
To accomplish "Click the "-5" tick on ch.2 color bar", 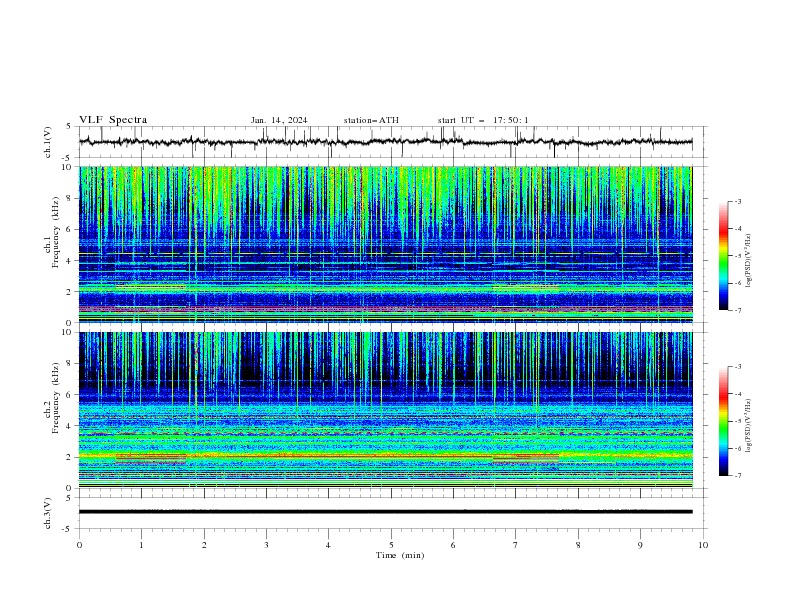I will tap(738, 421).
